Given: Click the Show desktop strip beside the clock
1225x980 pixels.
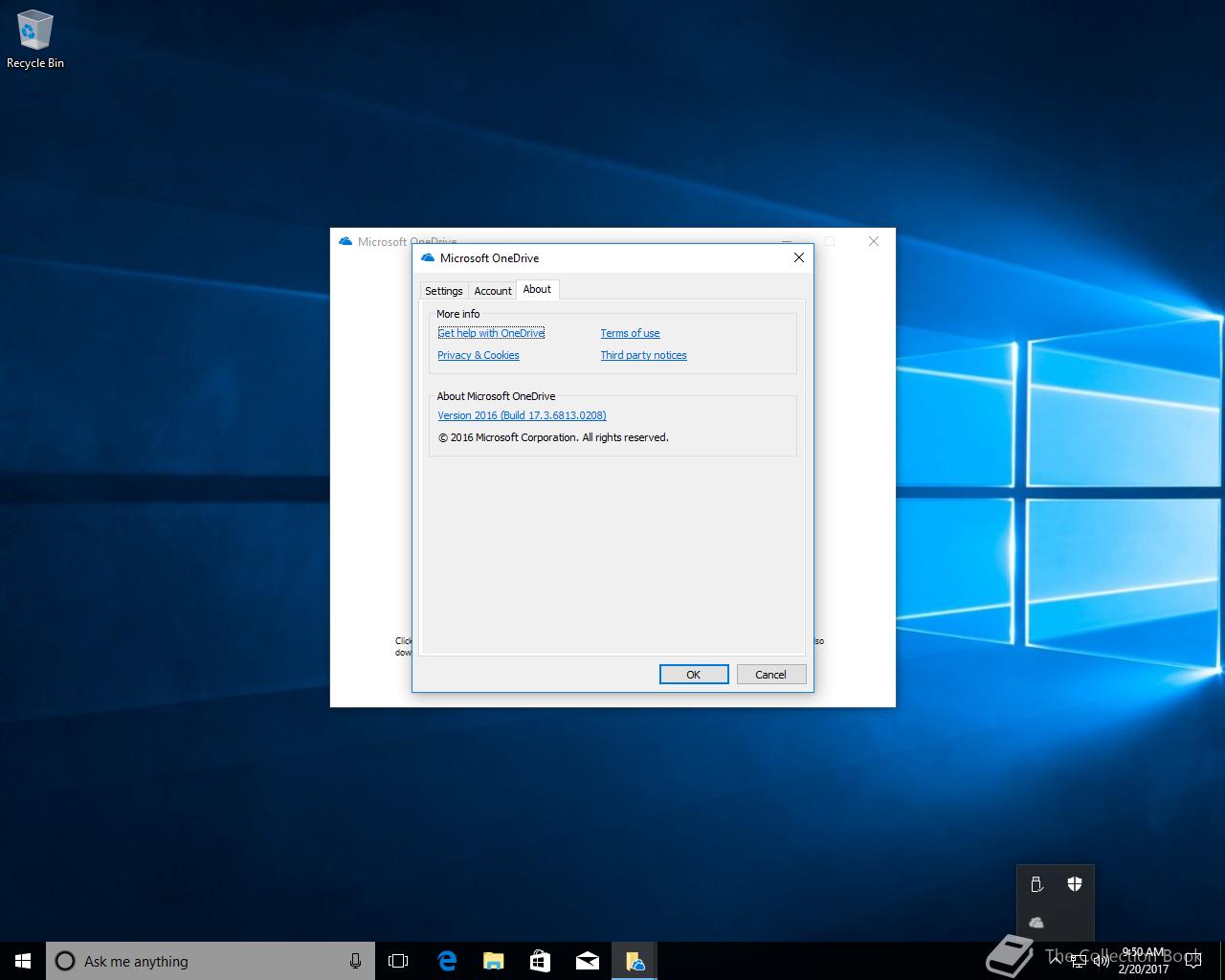Looking at the screenshot, I should point(1222,961).
